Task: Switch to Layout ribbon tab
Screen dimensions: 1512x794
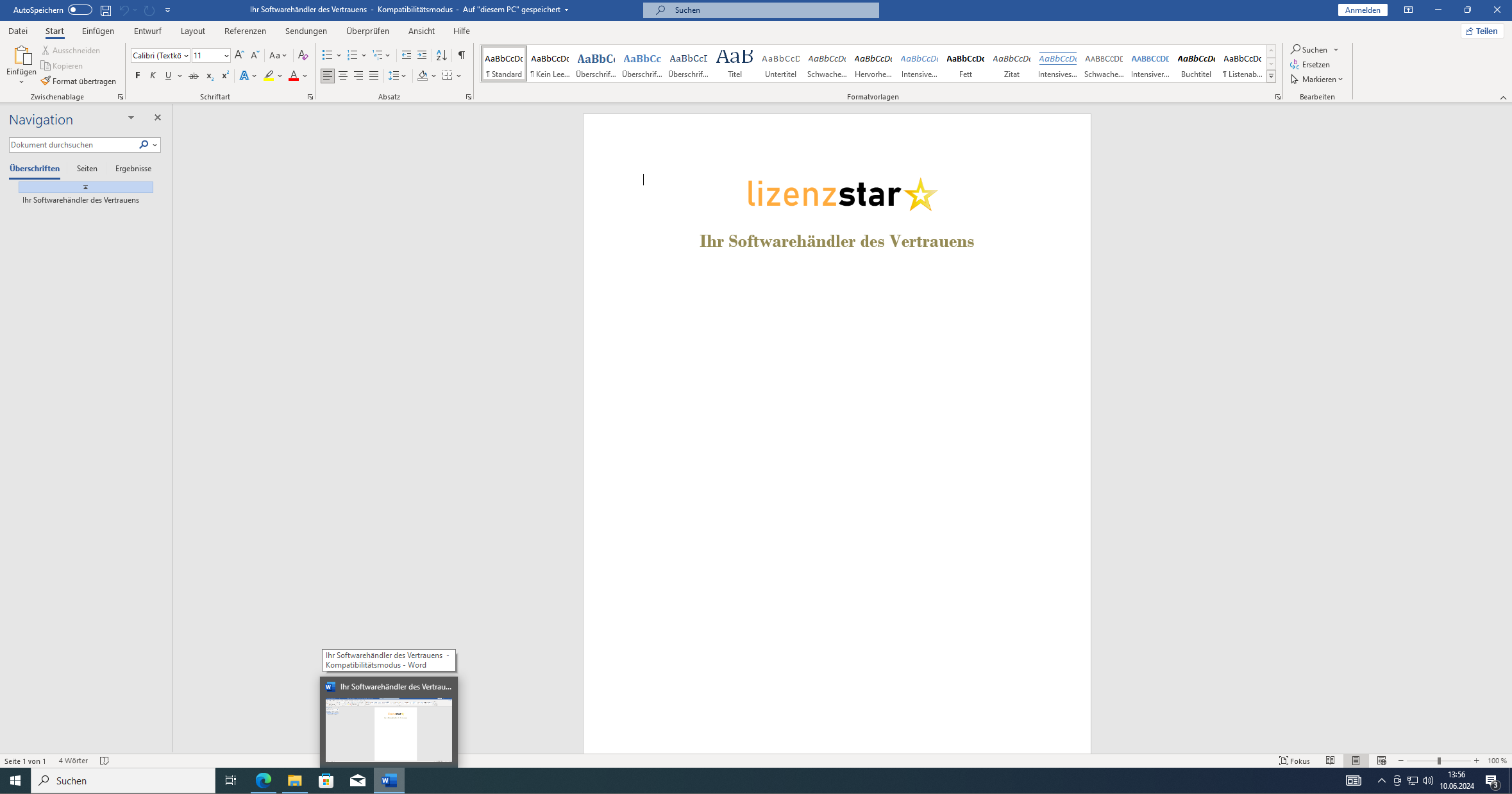Action: point(192,31)
